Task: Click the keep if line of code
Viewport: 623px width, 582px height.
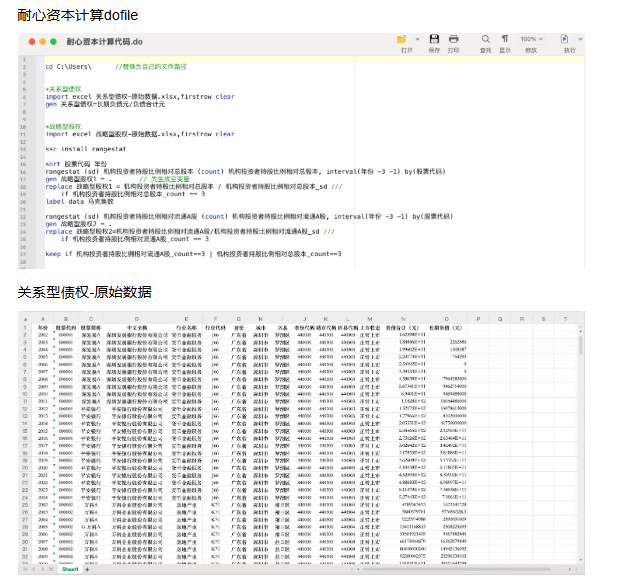Action: [x=193, y=254]
